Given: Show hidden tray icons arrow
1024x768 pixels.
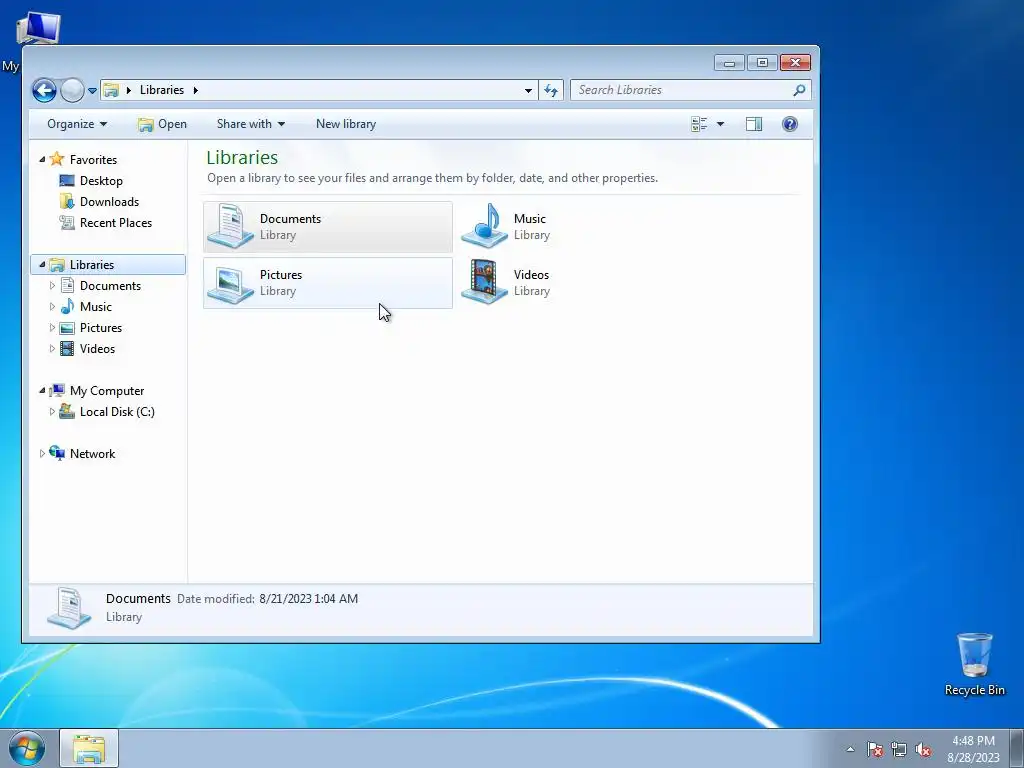Looking at the screenshot, I should point(850,749).
